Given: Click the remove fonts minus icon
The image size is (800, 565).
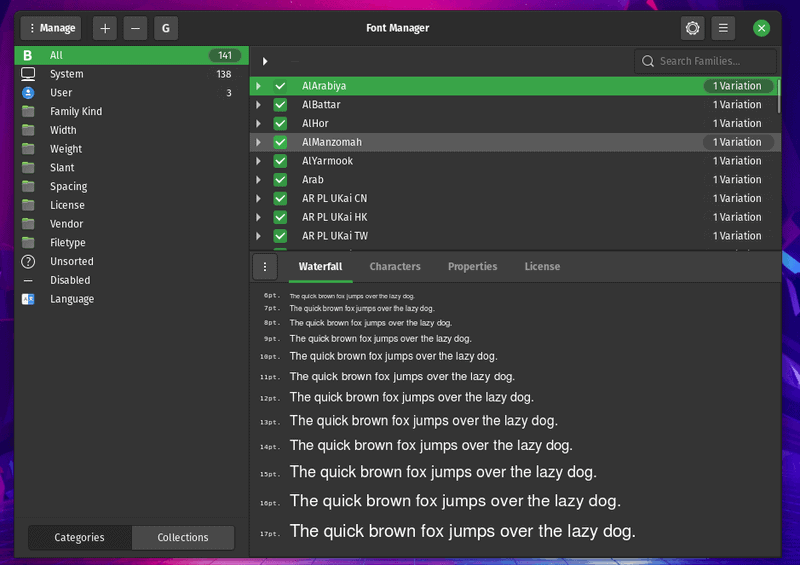Looking at the screenshot, I should tap(136, 28).
